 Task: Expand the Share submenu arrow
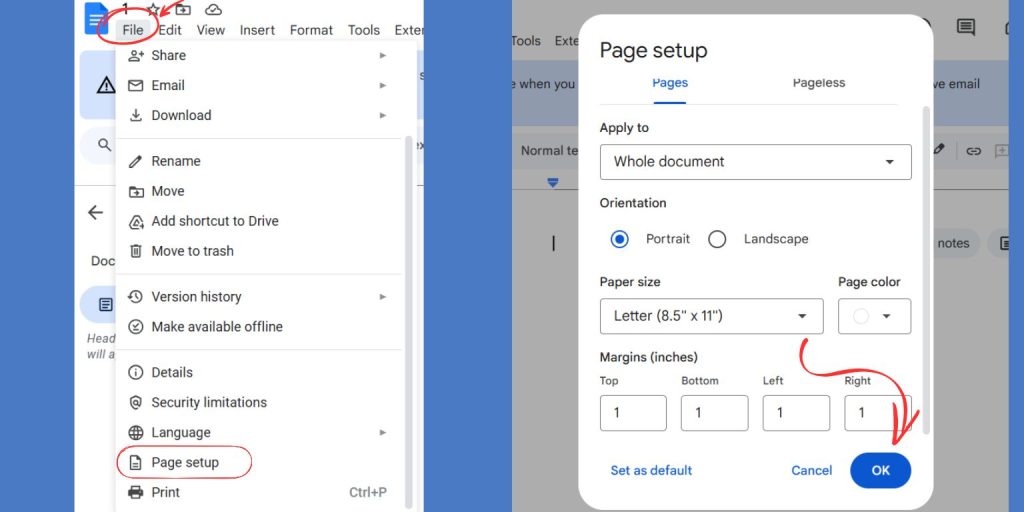[383, 56]
